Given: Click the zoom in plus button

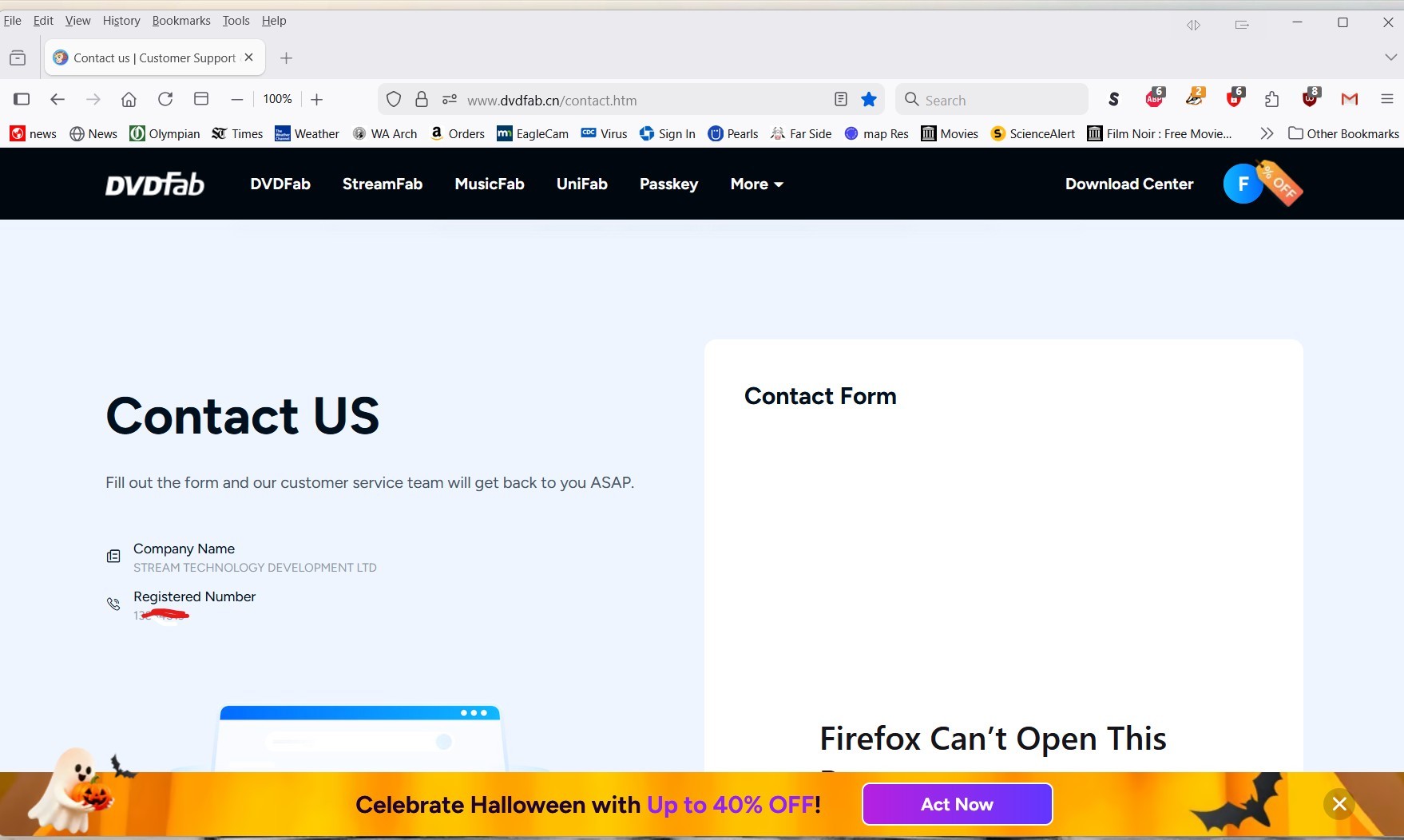Looking at the screenshot, I should [x=317, y=99].
